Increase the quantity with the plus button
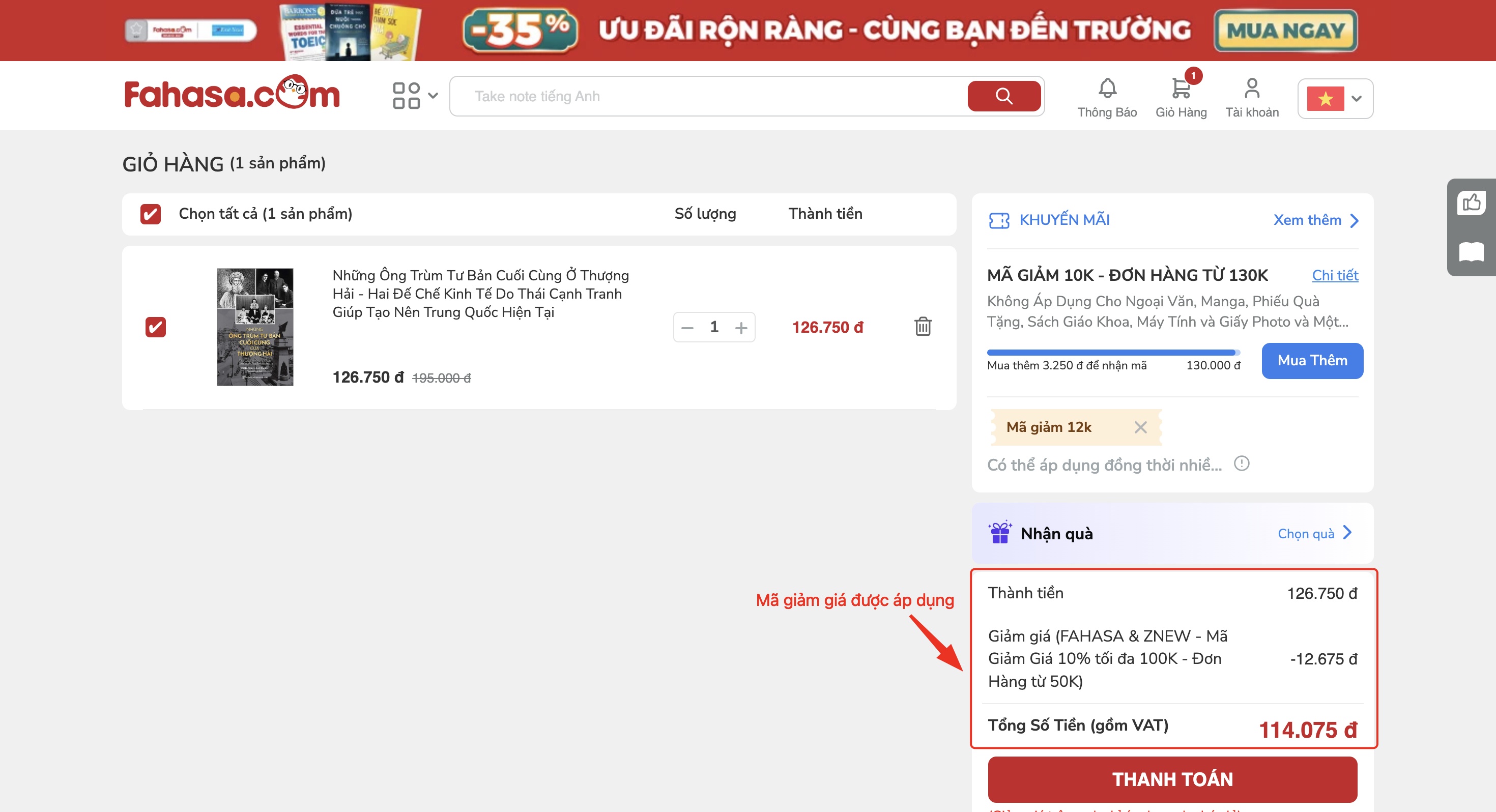The height and width of the screenshot is (812, 1496). (741, 328)
